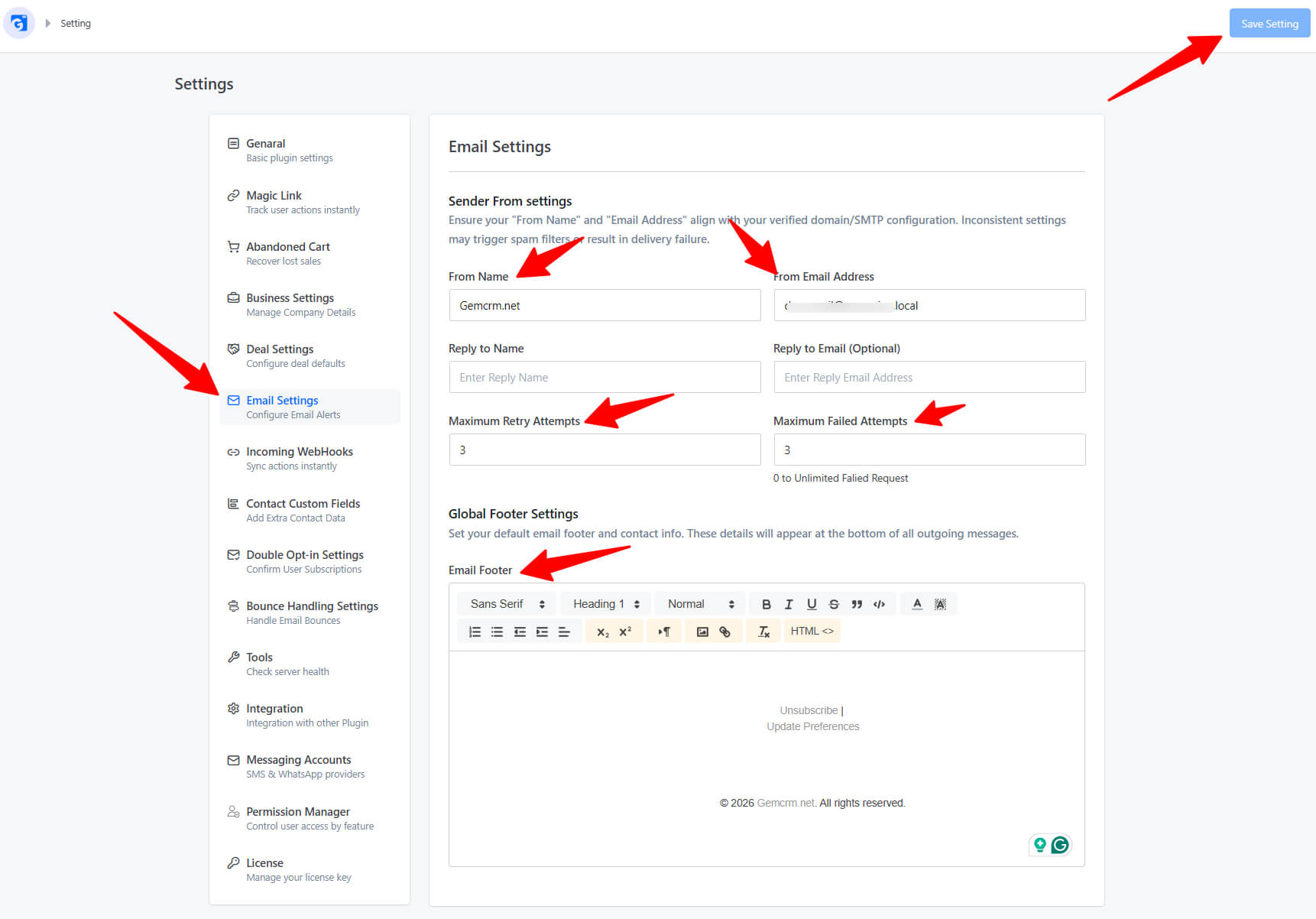1316x919 pixels.
Task: Insert a blockquote in the footer editor
Action: [857, 604]
